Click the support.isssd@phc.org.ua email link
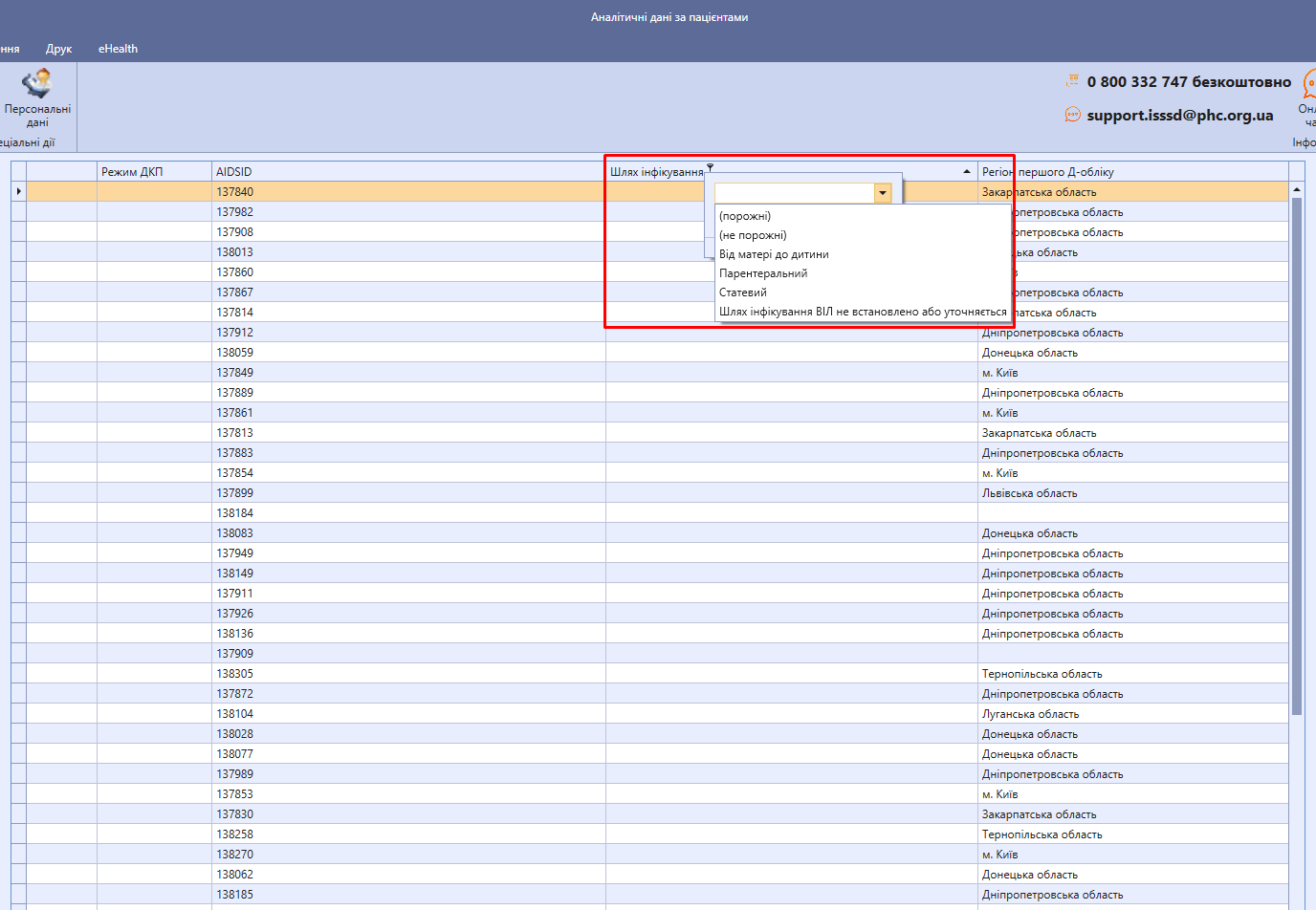The image size is (1316, 910). pyautogui.click(x=1180, y=115)
